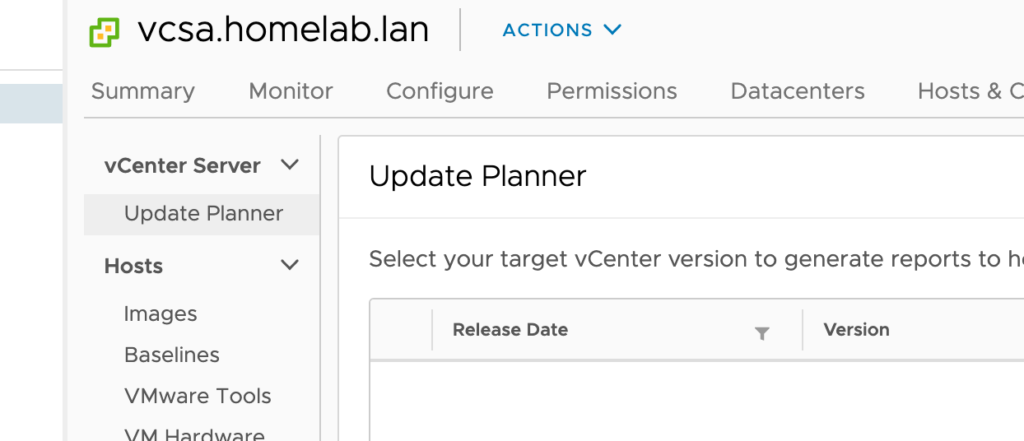Image resolution: width=1024 pixels, height=441 pixels.
Task: Select VMware Tools in the sidebar
Action: tap(197, 397)
